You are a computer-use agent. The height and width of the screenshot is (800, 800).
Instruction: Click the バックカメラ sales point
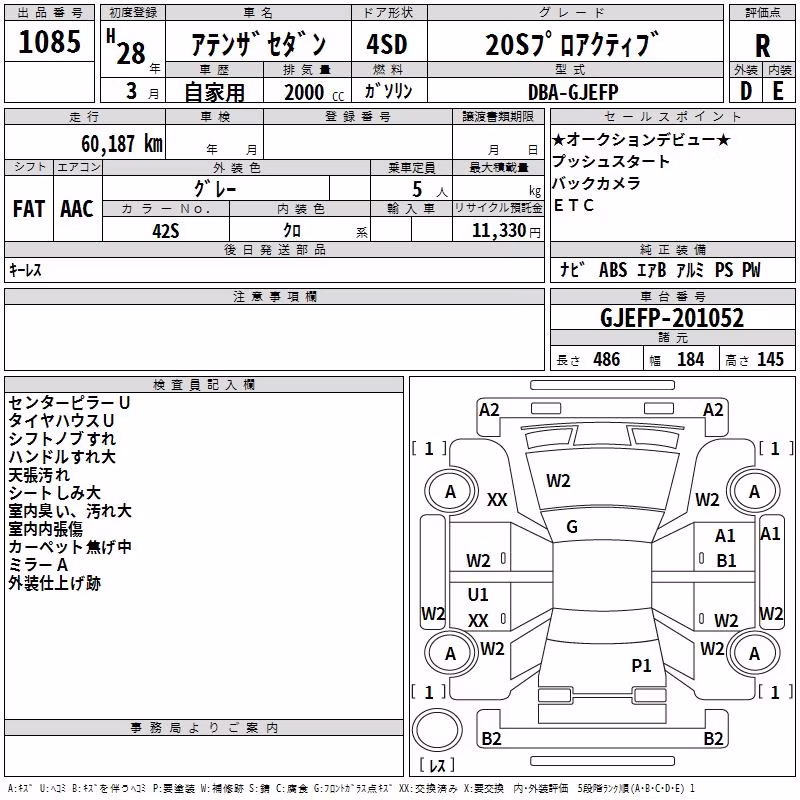(596, 183)
